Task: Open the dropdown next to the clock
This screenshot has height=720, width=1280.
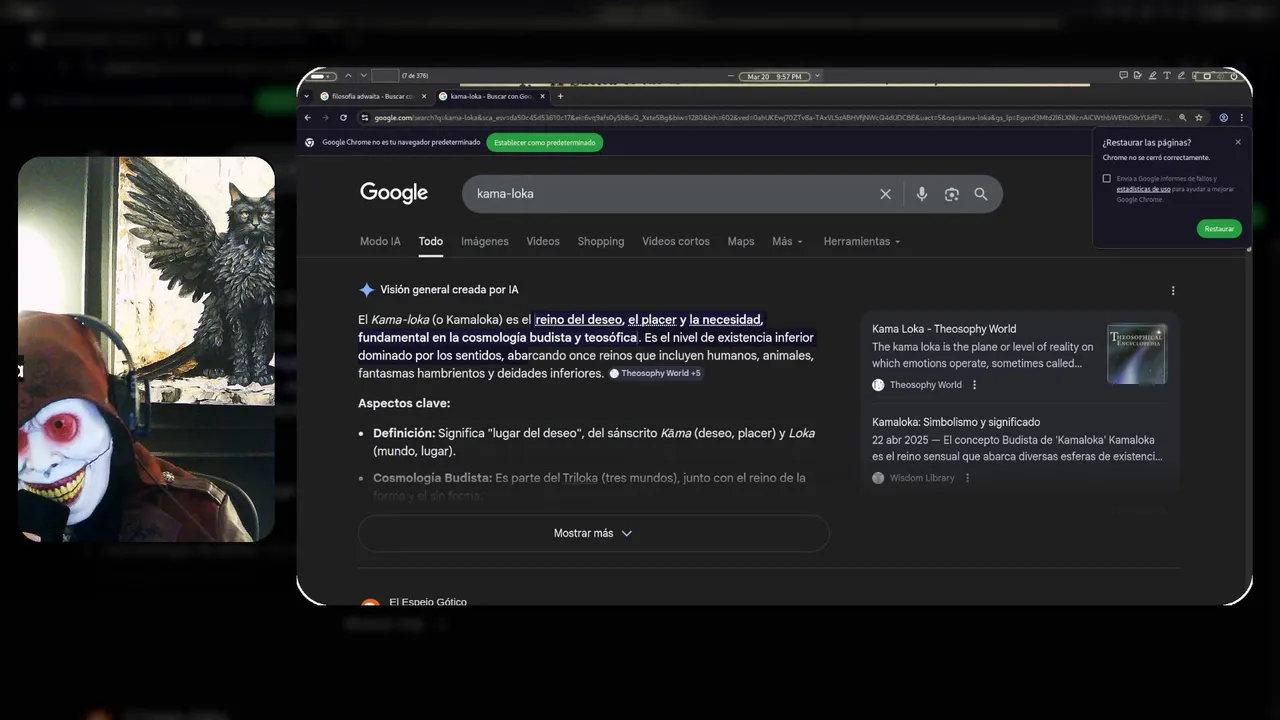Action: click(817, 76)
